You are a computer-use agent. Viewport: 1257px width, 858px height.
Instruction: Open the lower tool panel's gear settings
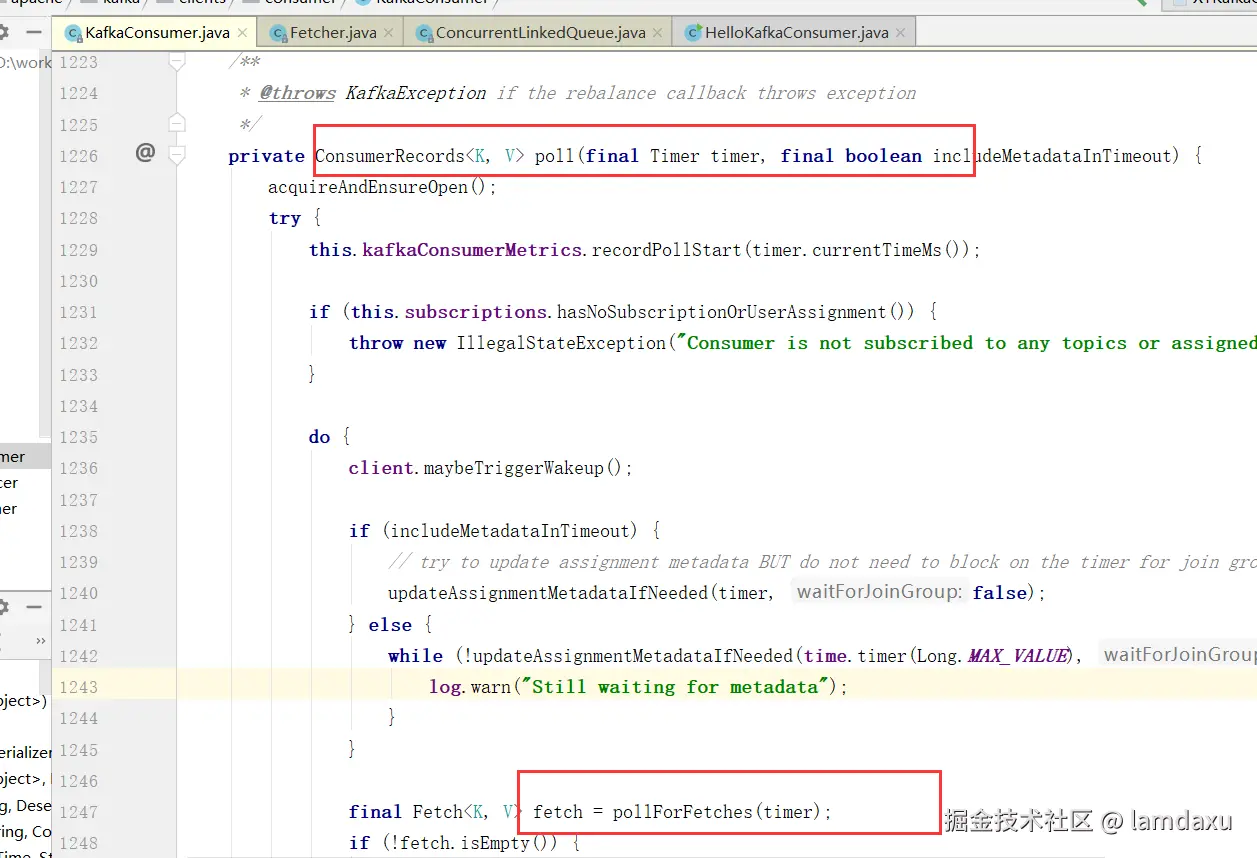click(x=4, y=607)
